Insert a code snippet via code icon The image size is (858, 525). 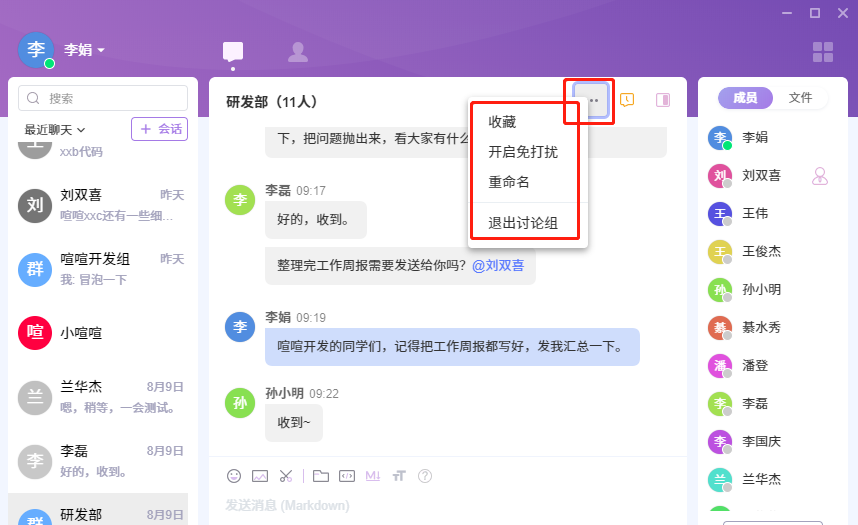click(x=347, y=476)
